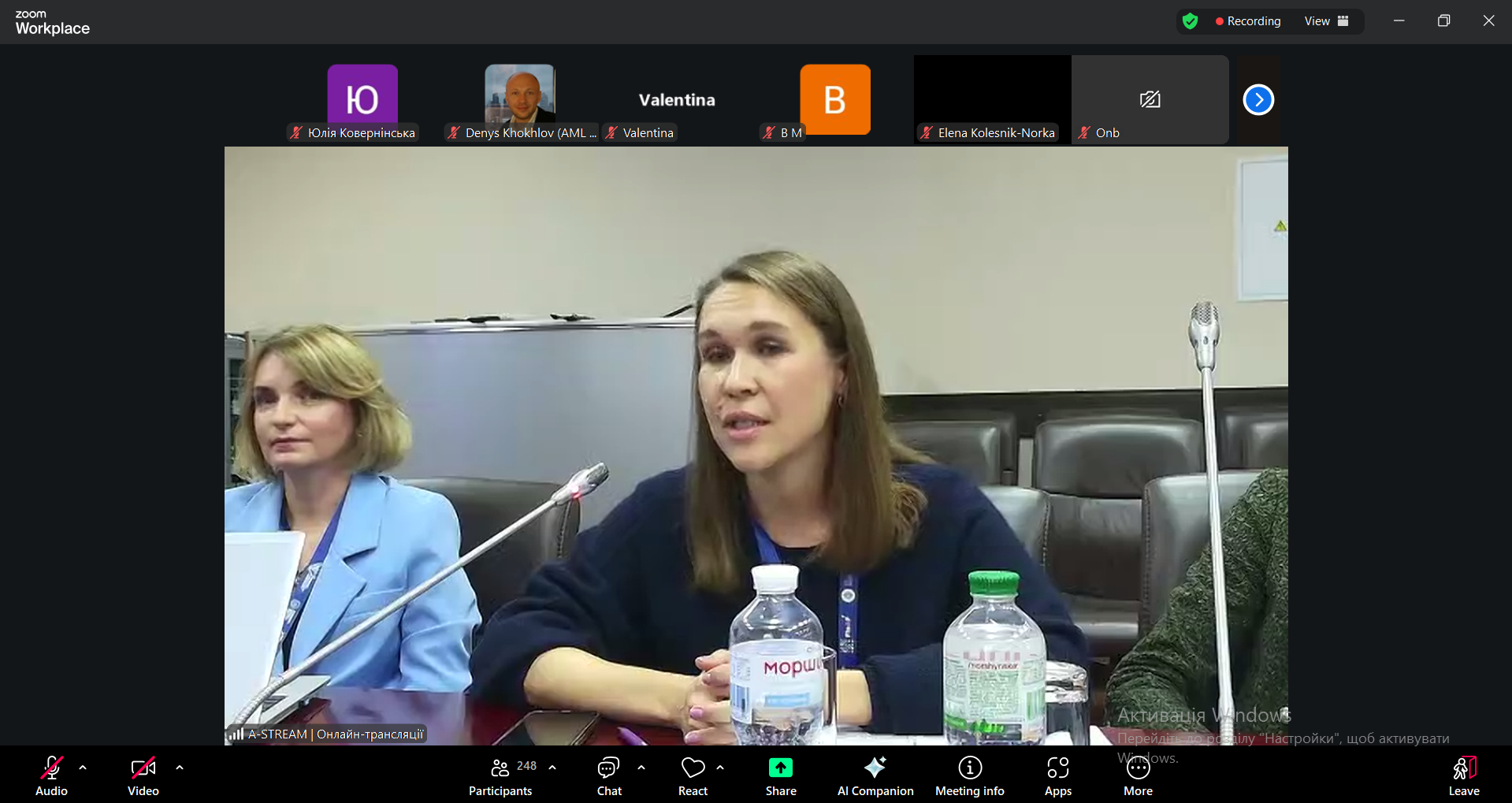Viewport: 1512px width, 803px height.
Task: Open the Participants list
Action: (500, 775)
